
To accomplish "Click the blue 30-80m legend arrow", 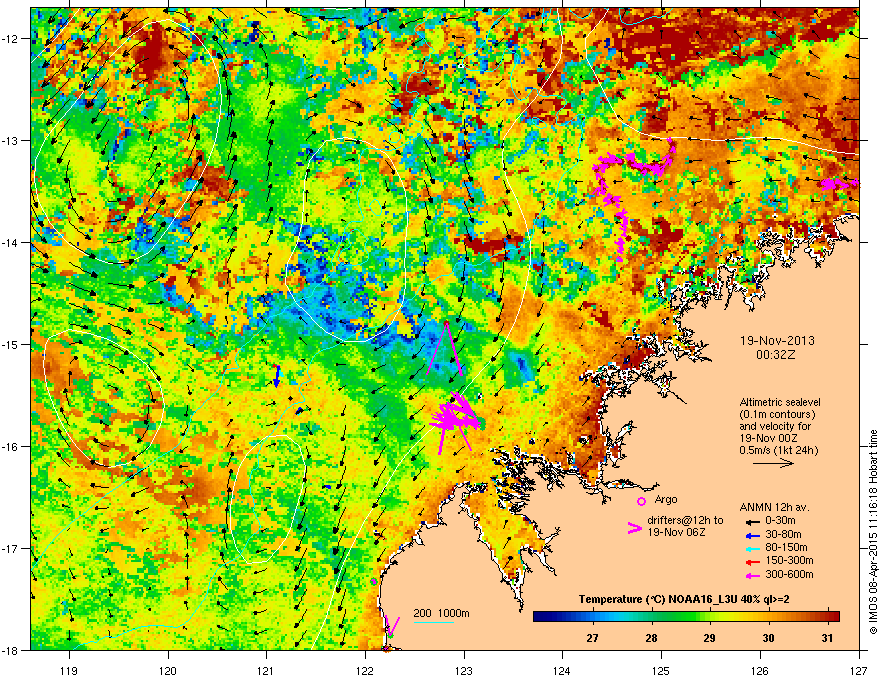I will 752,535.
